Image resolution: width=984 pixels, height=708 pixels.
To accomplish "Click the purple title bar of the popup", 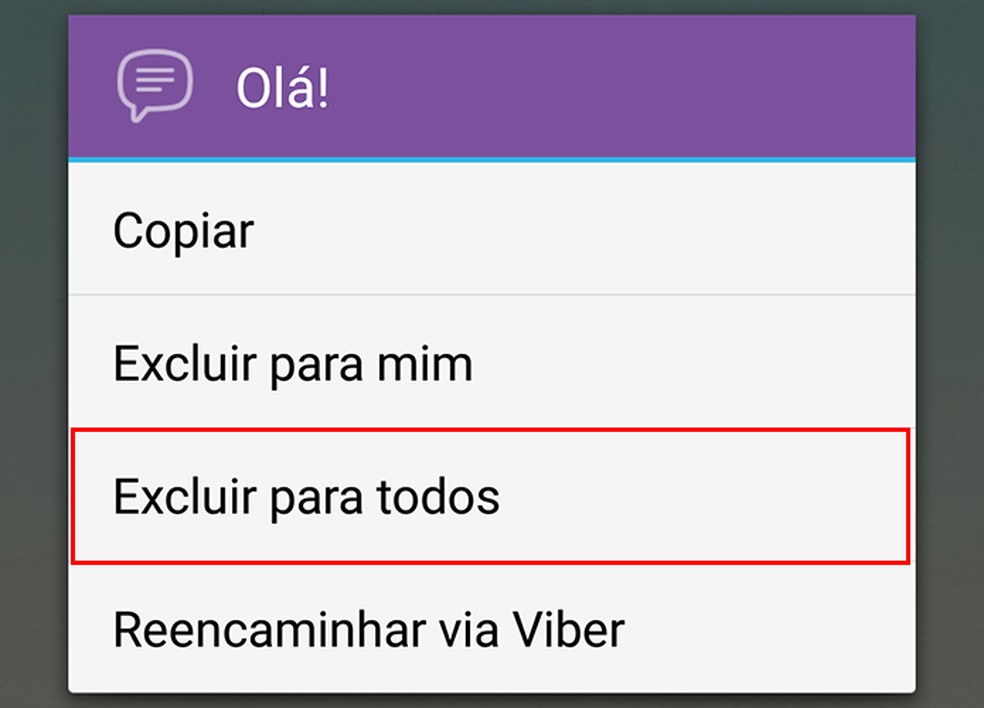I will tap(490, 84).
